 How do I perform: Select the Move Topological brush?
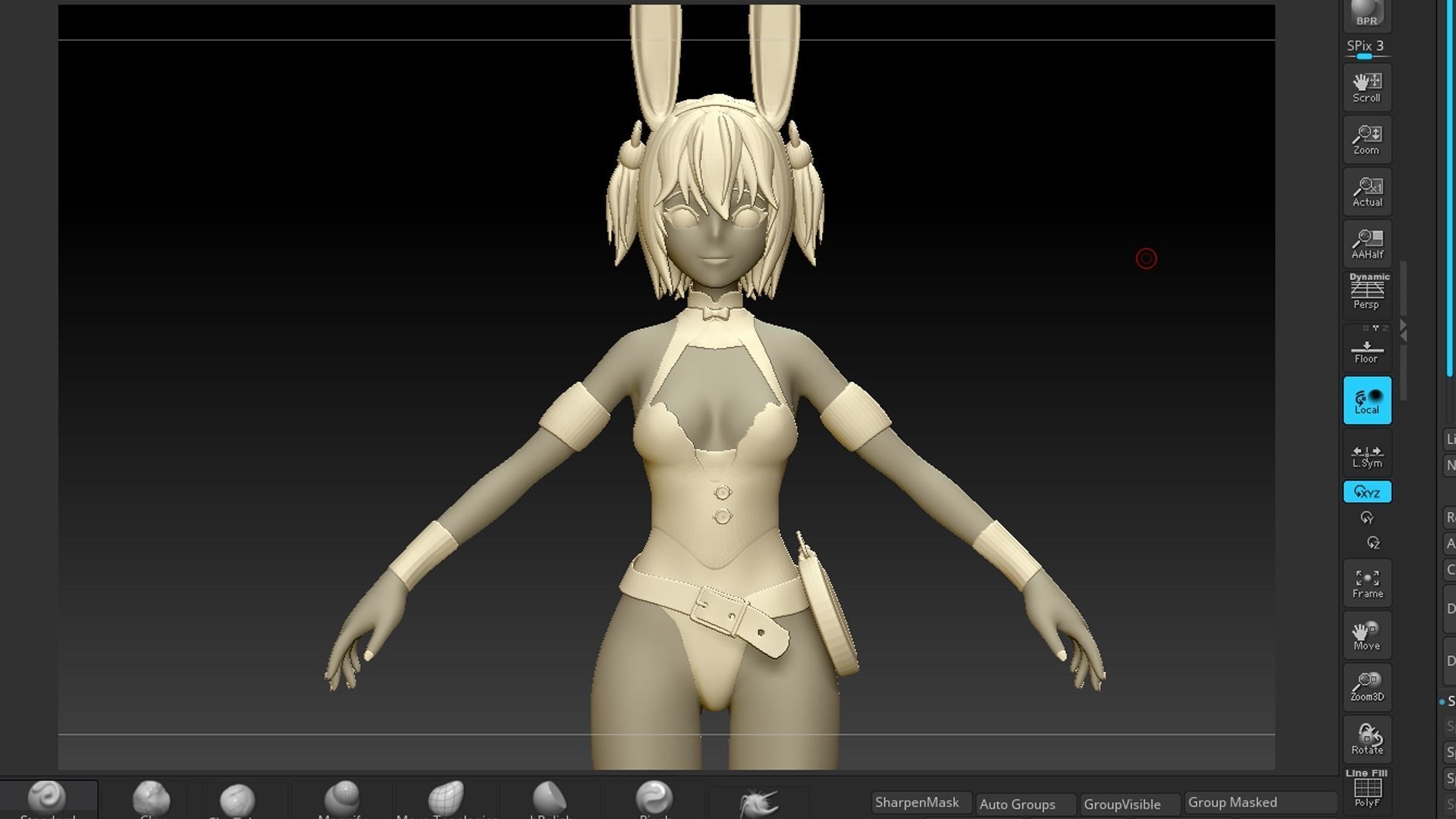coord(446,799)
